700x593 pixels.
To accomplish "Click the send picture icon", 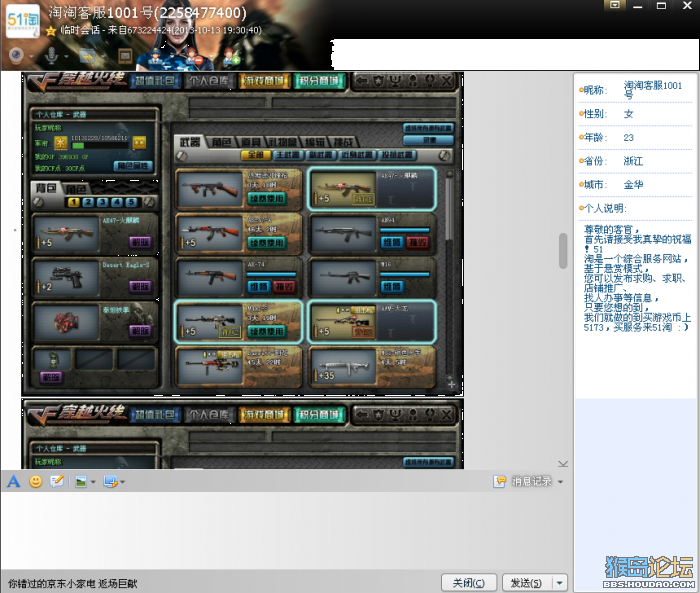I will coord(81,482).
